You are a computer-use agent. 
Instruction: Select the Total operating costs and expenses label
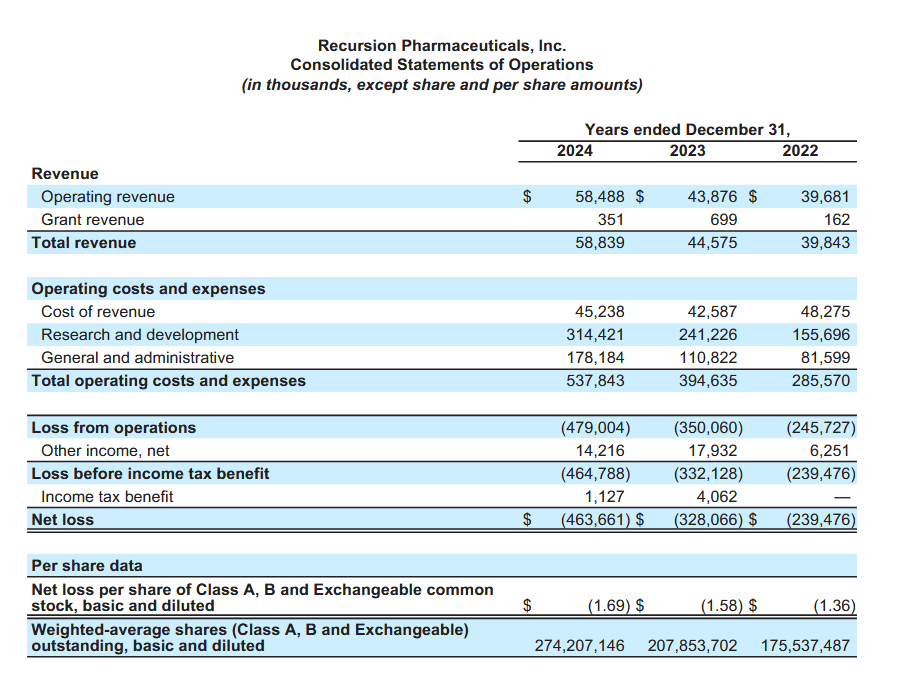pyautogui.click(x=169, y=381)
